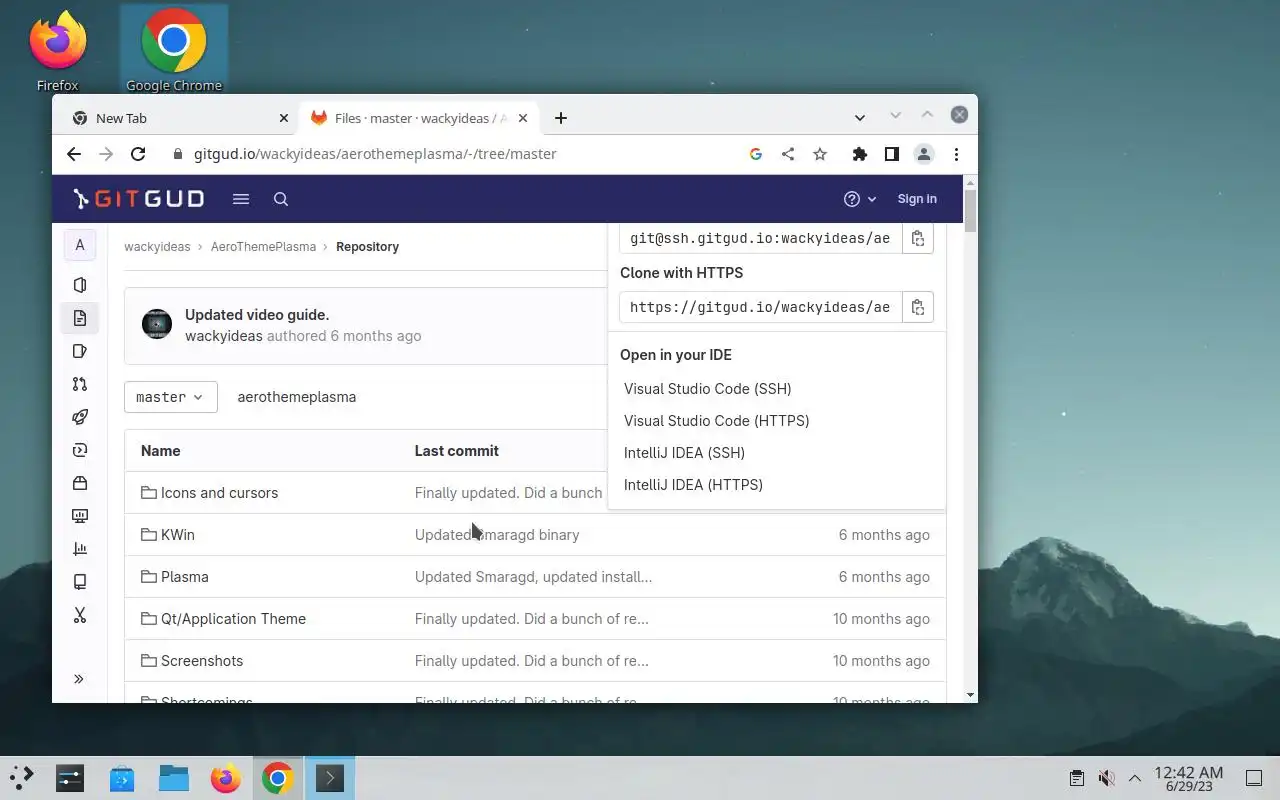Expand the collapsed sidebar with double chevron
1280x800 pixels.
(79, 679)
